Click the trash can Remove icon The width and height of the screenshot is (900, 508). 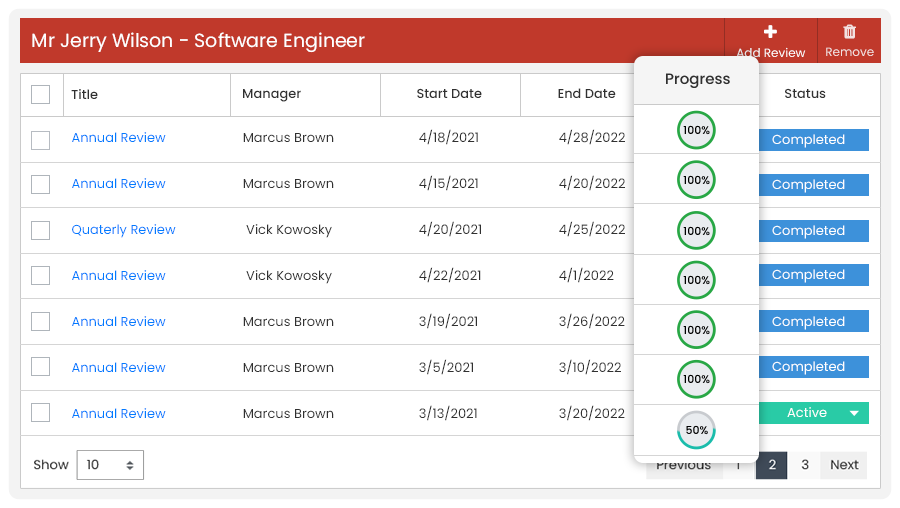(x=849, y=32)
